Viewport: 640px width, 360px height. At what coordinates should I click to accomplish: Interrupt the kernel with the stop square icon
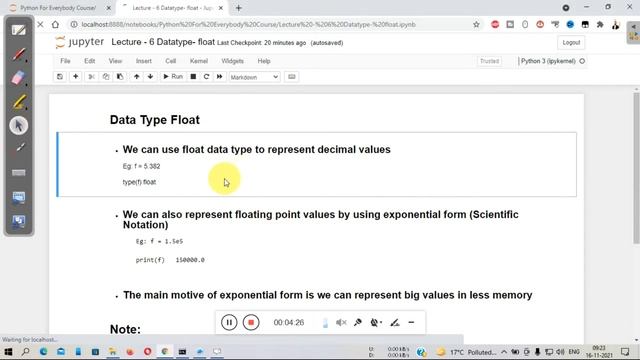193,77
